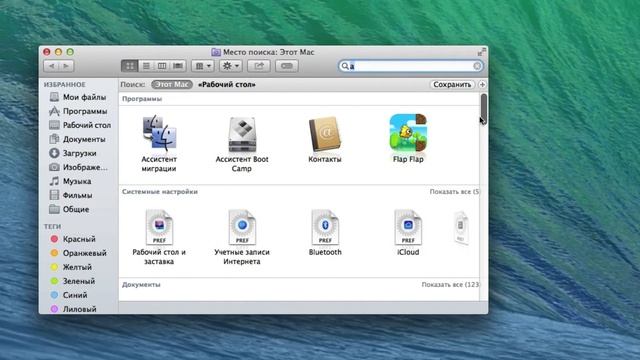The height and width of the screenshot is (360, 640).
Task: Switch search scope to «Рабочий стол»
Action: (227, 84)
